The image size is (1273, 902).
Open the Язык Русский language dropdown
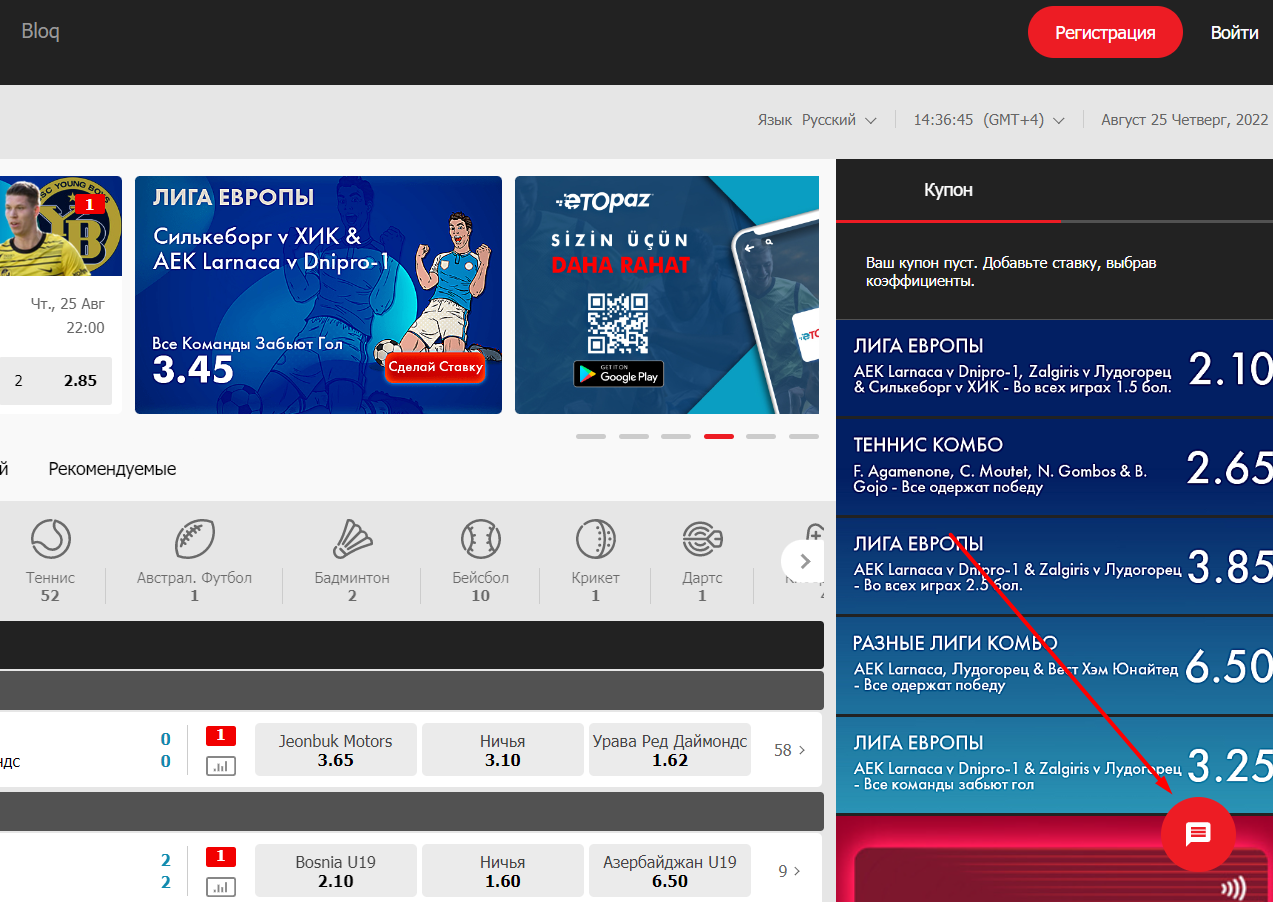pos(817,120)
